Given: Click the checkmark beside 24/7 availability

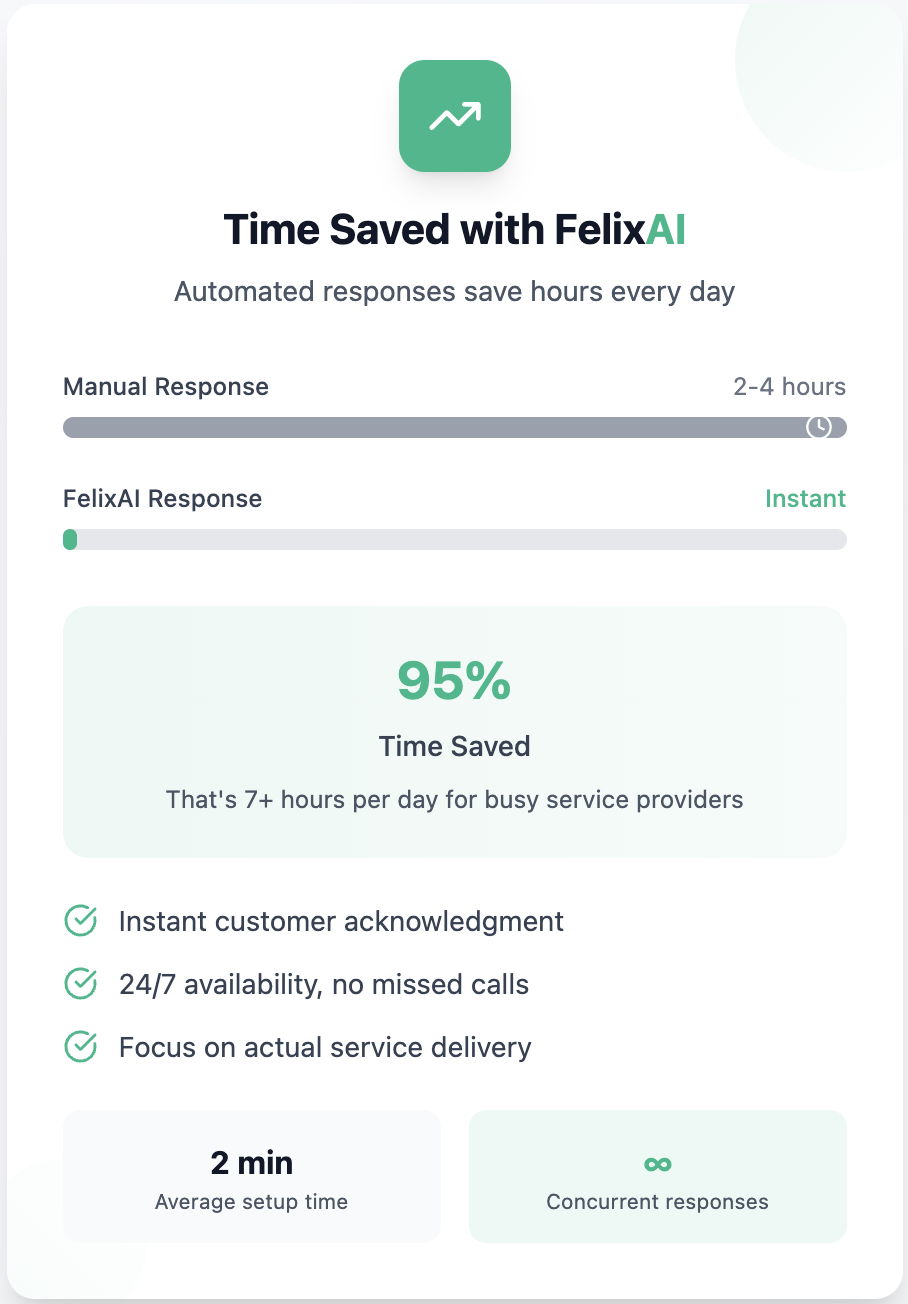Looking at the screenshot, I should 80,984.
